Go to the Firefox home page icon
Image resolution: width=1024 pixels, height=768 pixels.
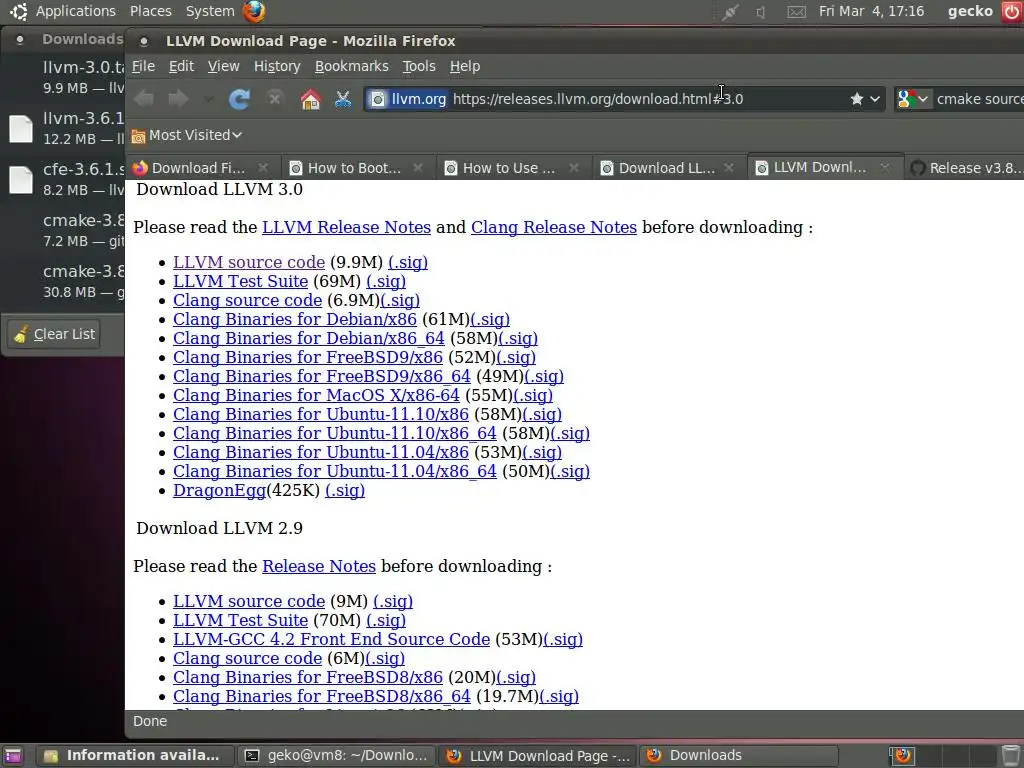pos(310,99)
